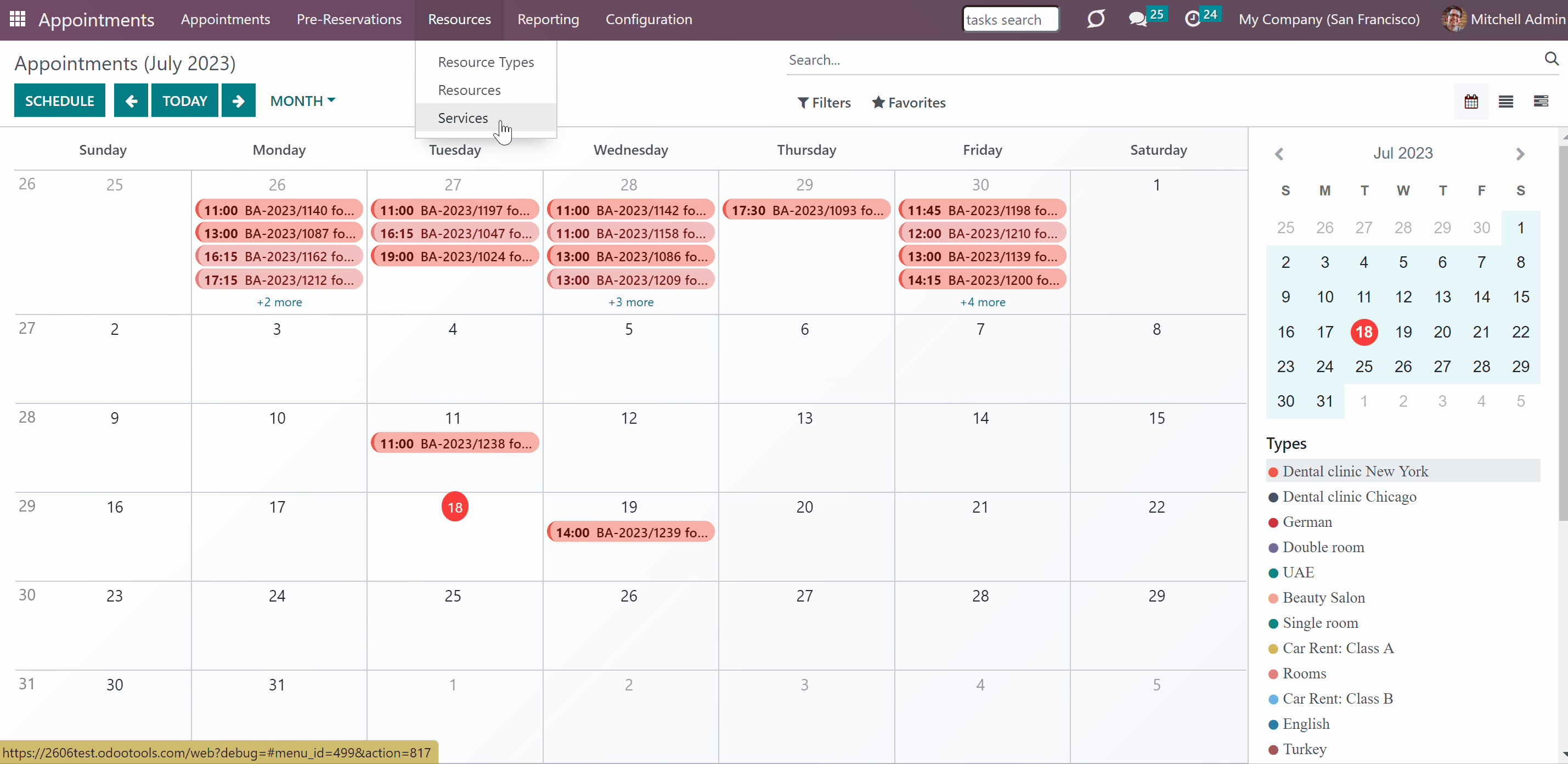Toggle Turkey type filter
This screenshot has width=1568, height=764.
[x=1403, y=749]
